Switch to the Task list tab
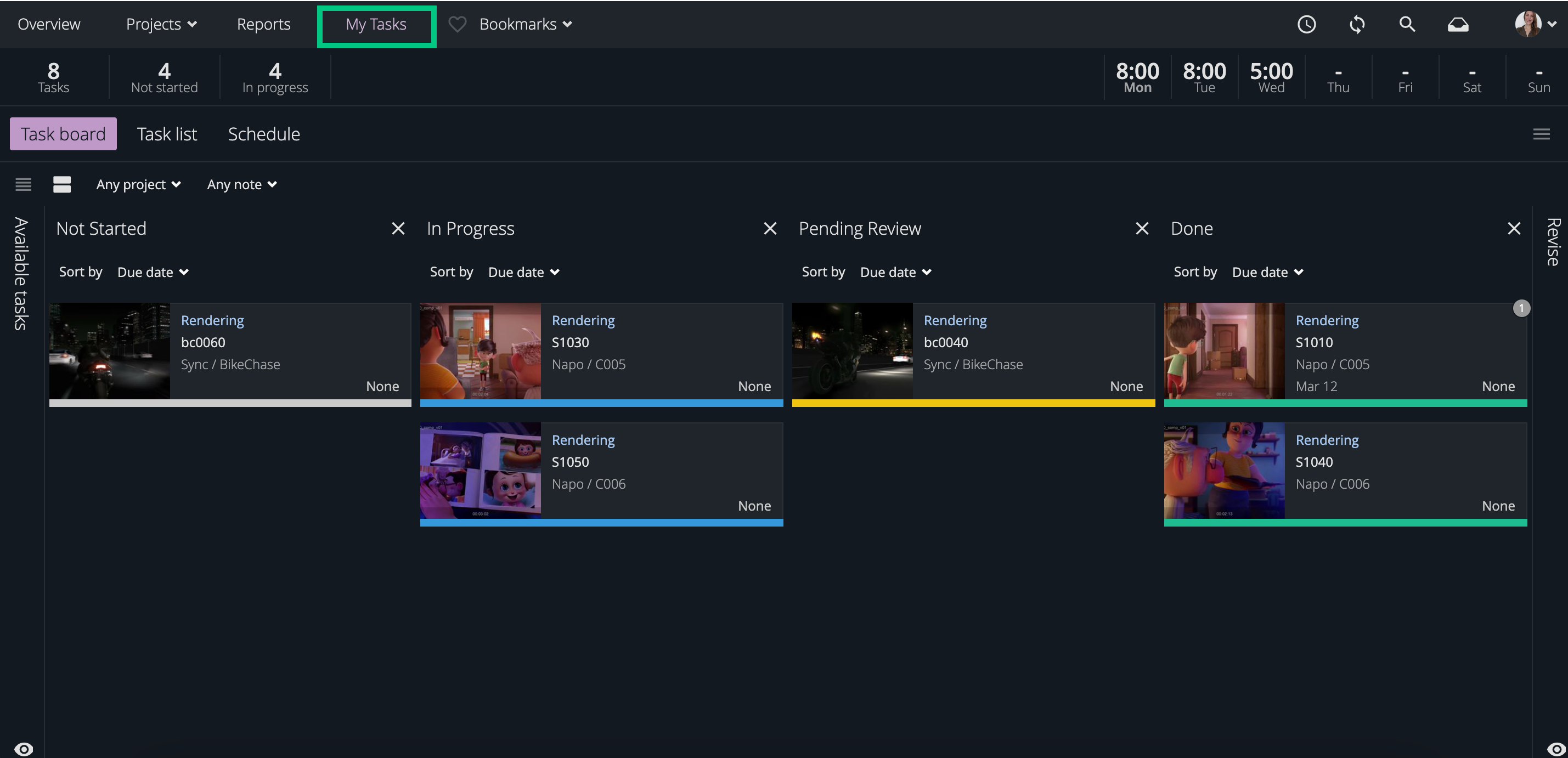Viewport: 1568px width, 758px height. point(167,133)
